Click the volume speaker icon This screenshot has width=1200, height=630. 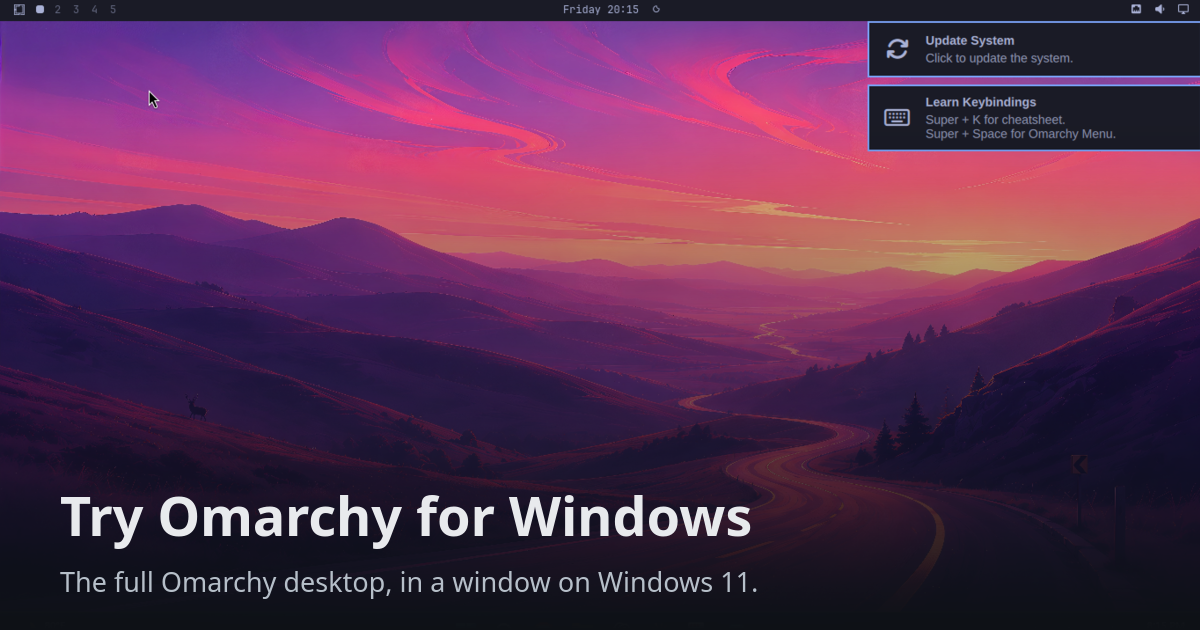click(x=1160, y=9)
